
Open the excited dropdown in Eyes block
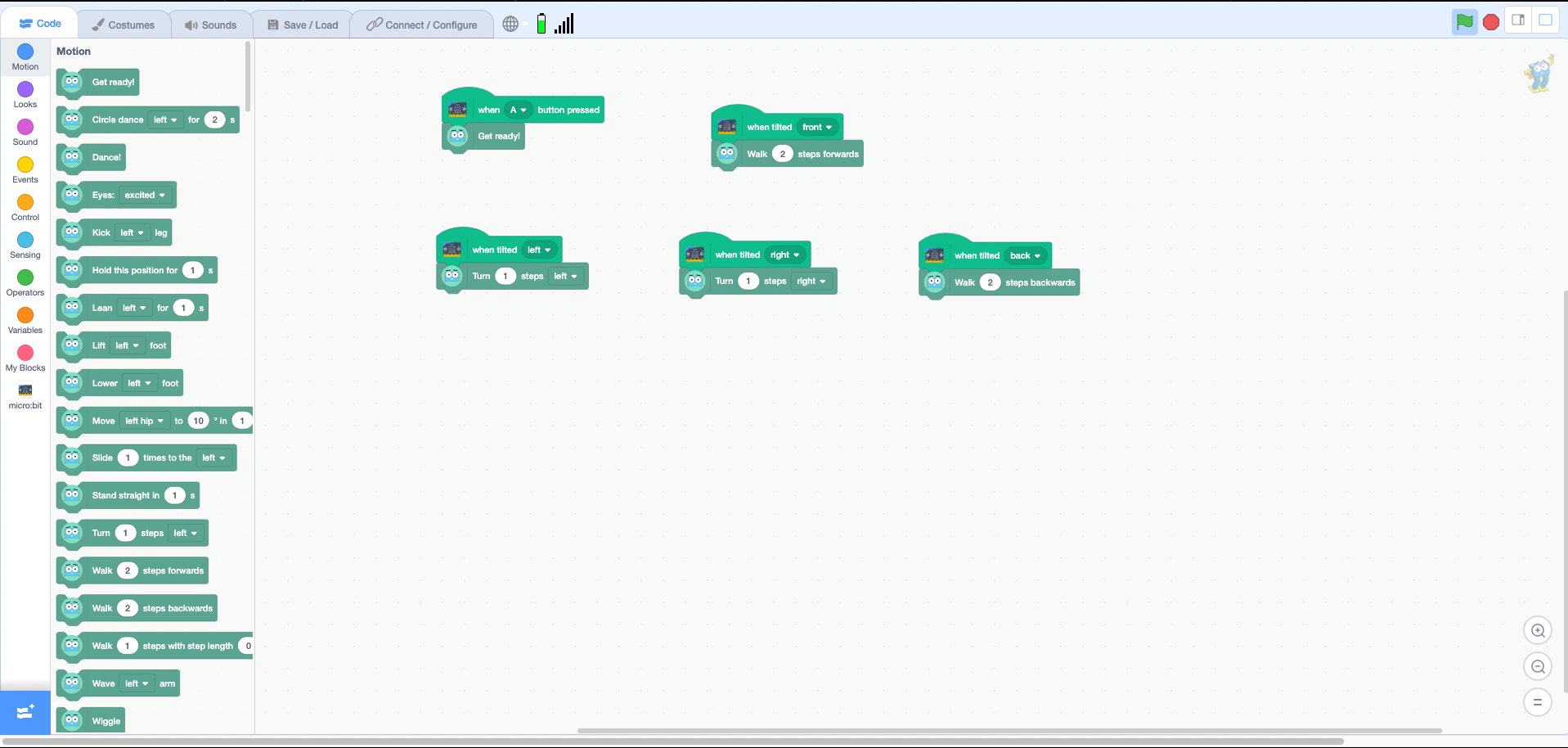146,195
